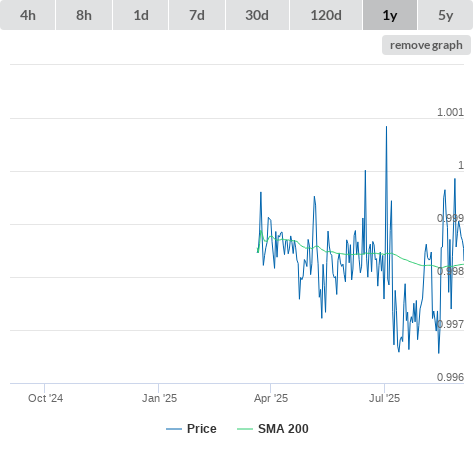Open the 120d time range tab
Image resolution: width=474 pixels, height=455 pixels.
coord(326,15)
